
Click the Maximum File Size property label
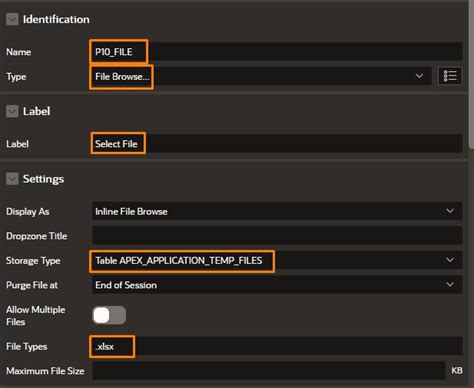45,371
